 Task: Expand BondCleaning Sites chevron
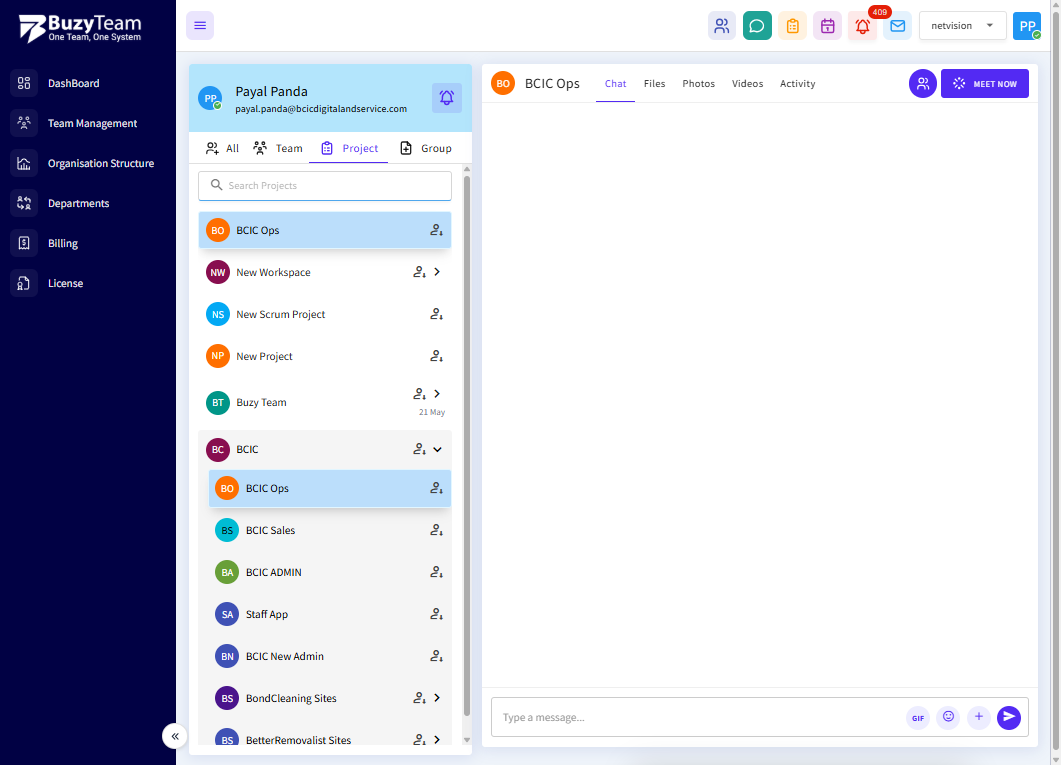[x=437, y=698]
